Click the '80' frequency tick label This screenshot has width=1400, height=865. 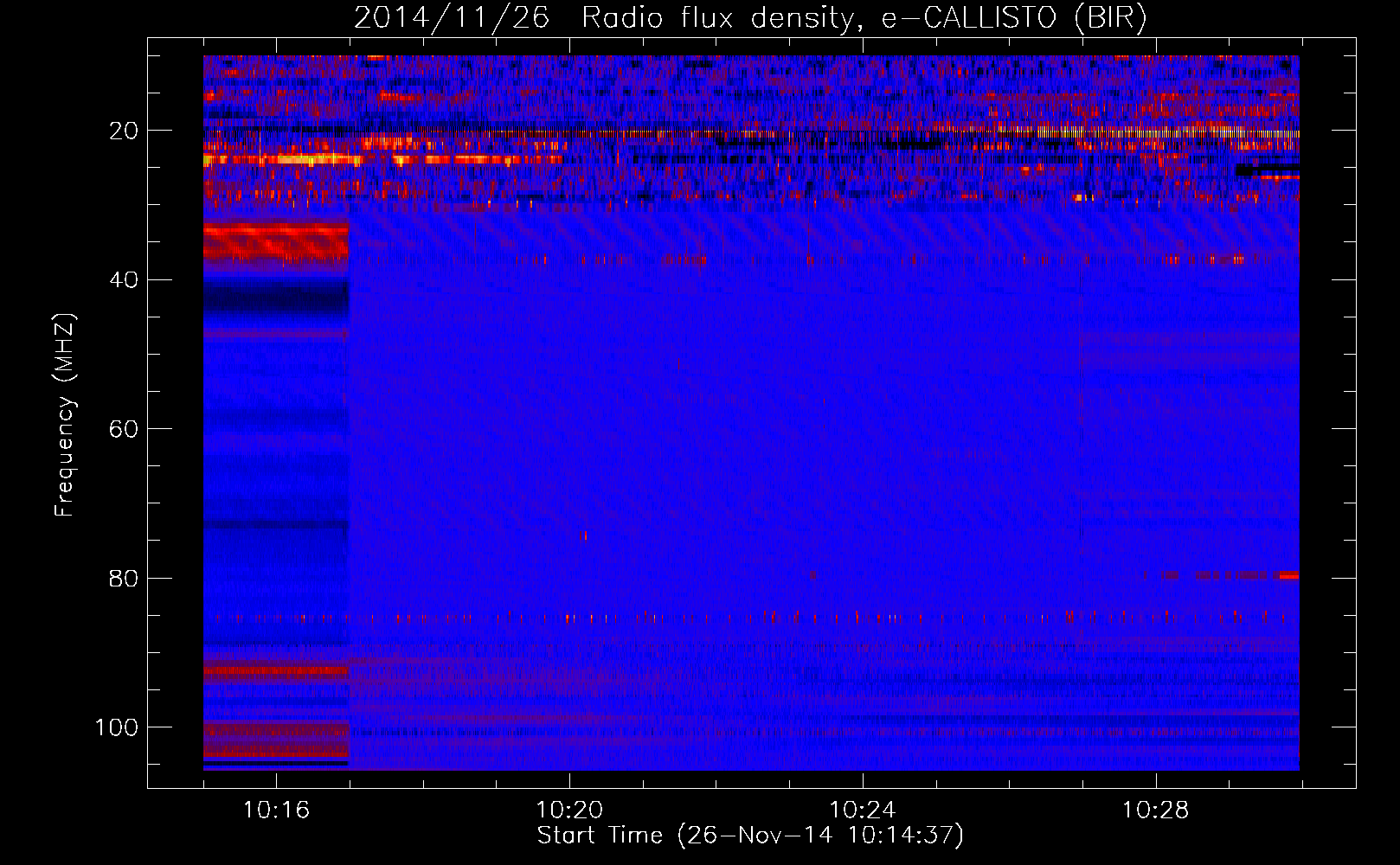click(124, 578)
